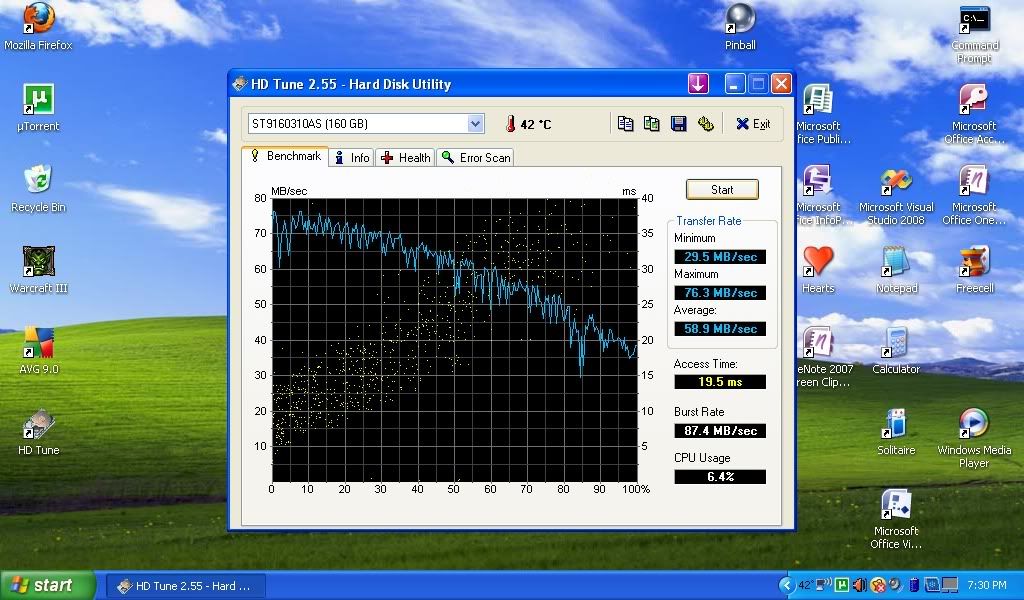Copy benchmark text to clipboard icon

coord(625,124)
